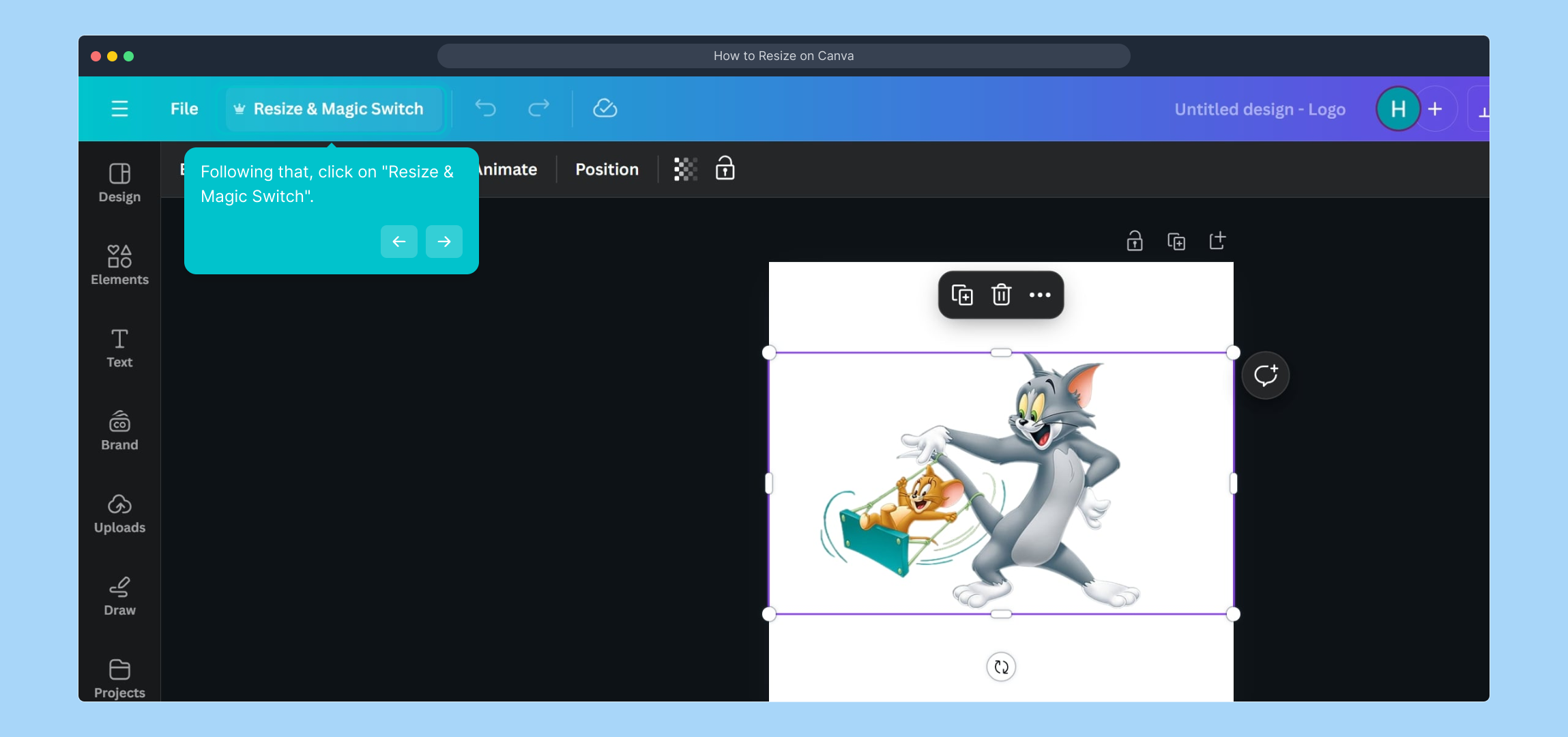Viewport: 1568px width, 737px height.
Task: Toggle the page lock above the canvas
Action: coord(1134,241)
